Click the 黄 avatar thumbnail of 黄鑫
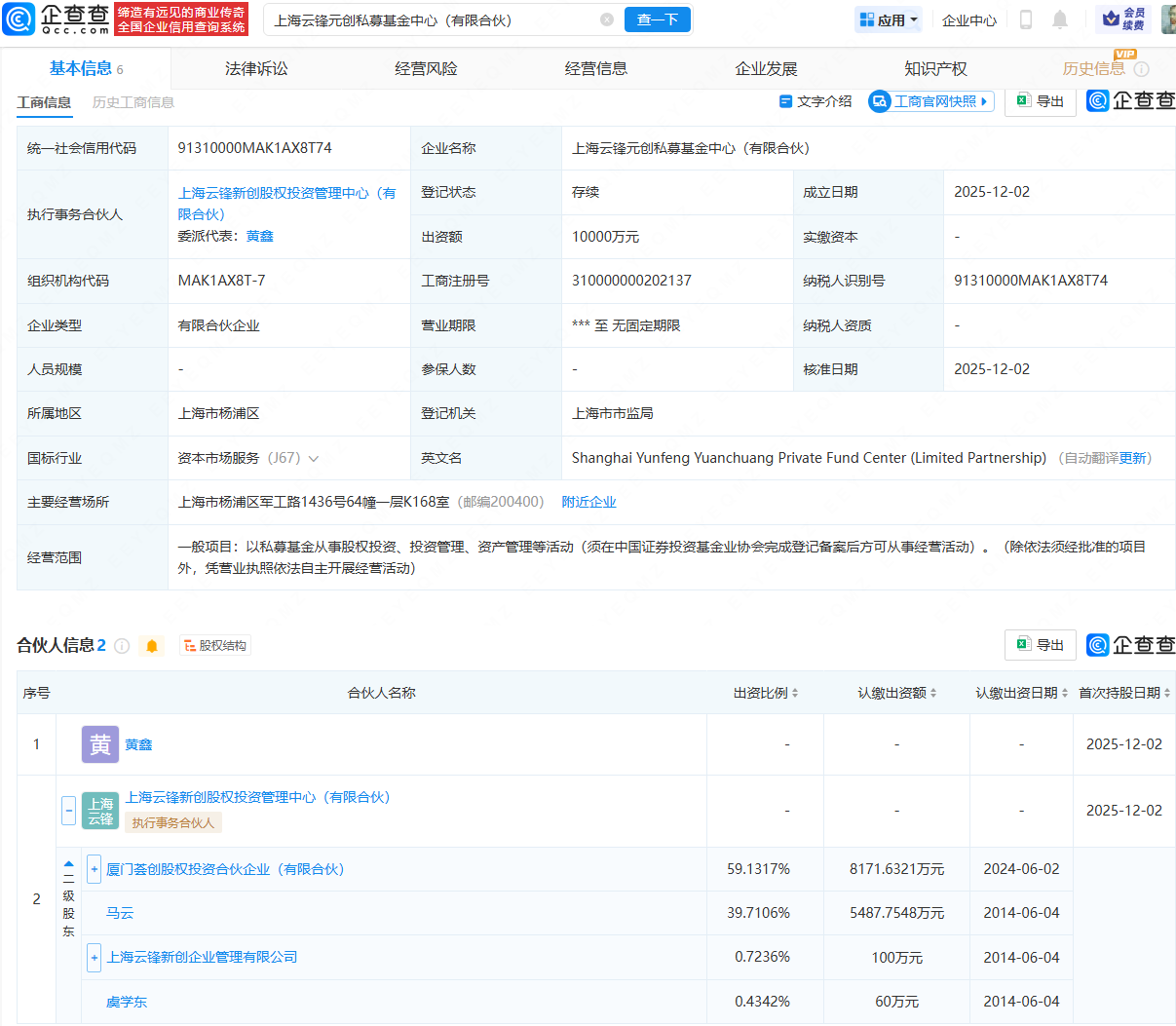 [x=99, y=744]
